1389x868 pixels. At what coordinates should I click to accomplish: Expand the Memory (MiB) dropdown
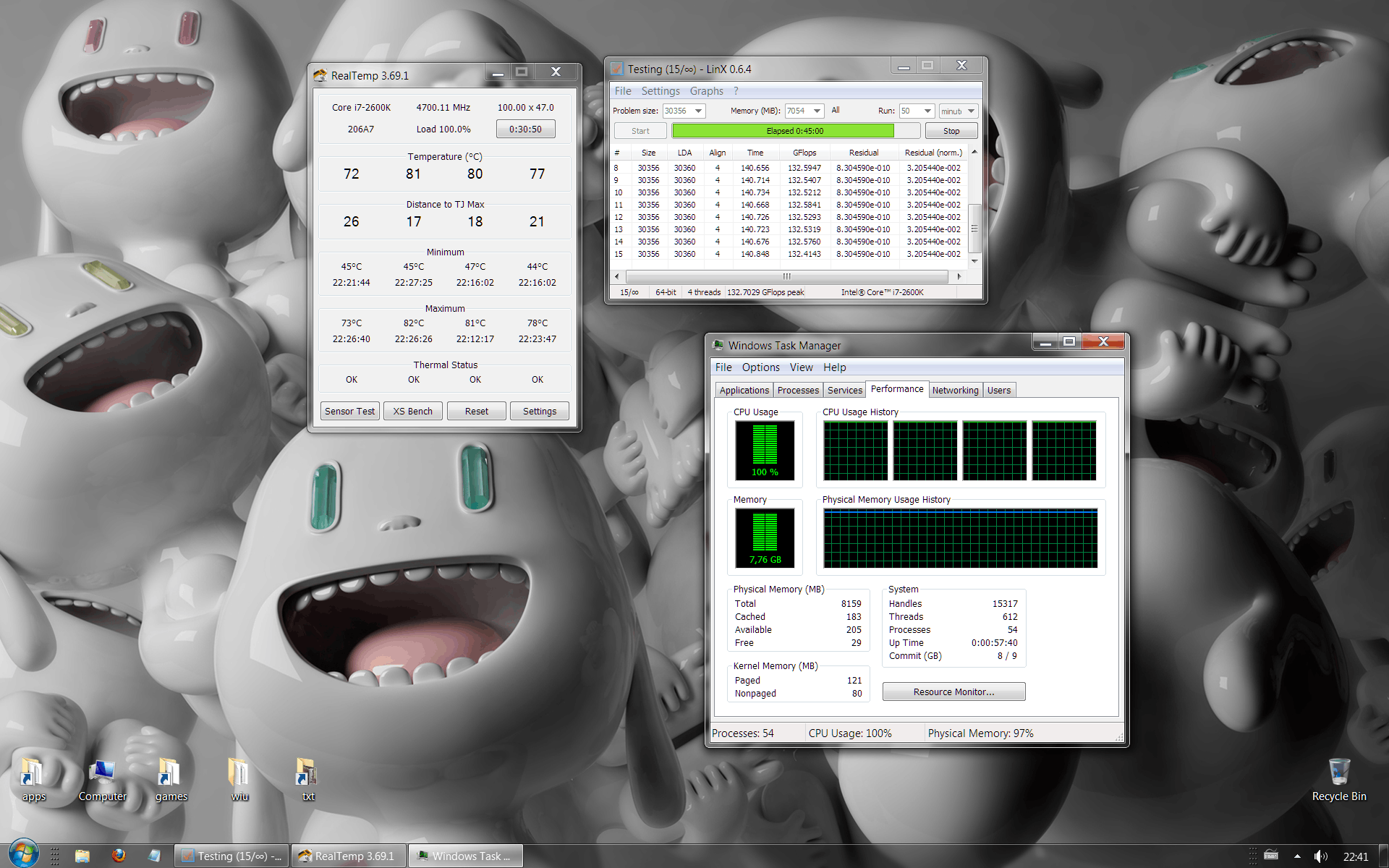[x=817, y=111]
